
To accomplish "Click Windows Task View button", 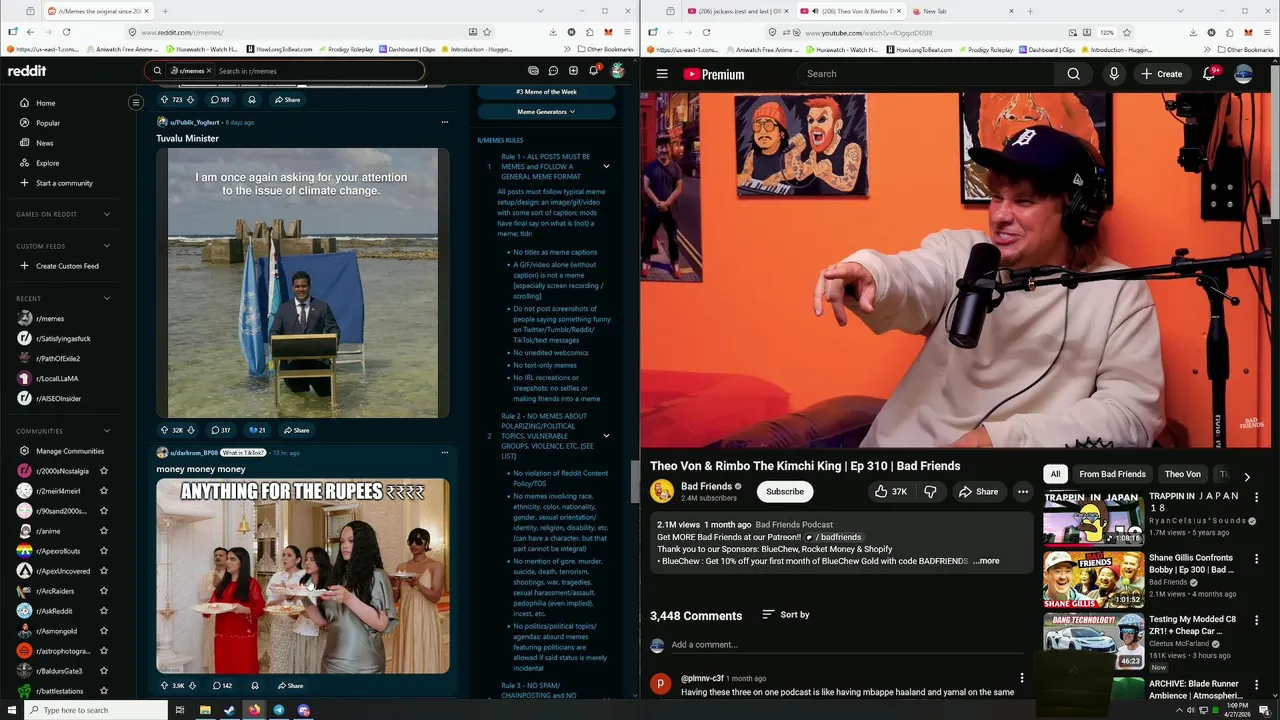I will [x=180, y=710].
